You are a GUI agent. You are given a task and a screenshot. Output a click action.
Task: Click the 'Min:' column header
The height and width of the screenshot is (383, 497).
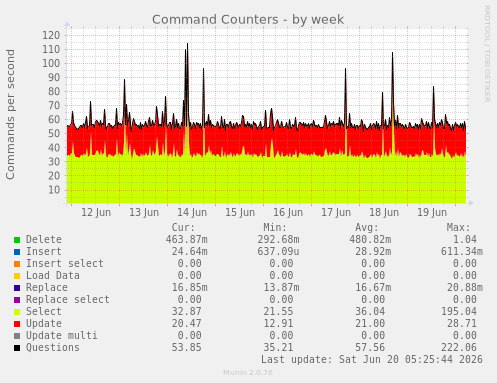pyautogui.click(x=275, y=227)
